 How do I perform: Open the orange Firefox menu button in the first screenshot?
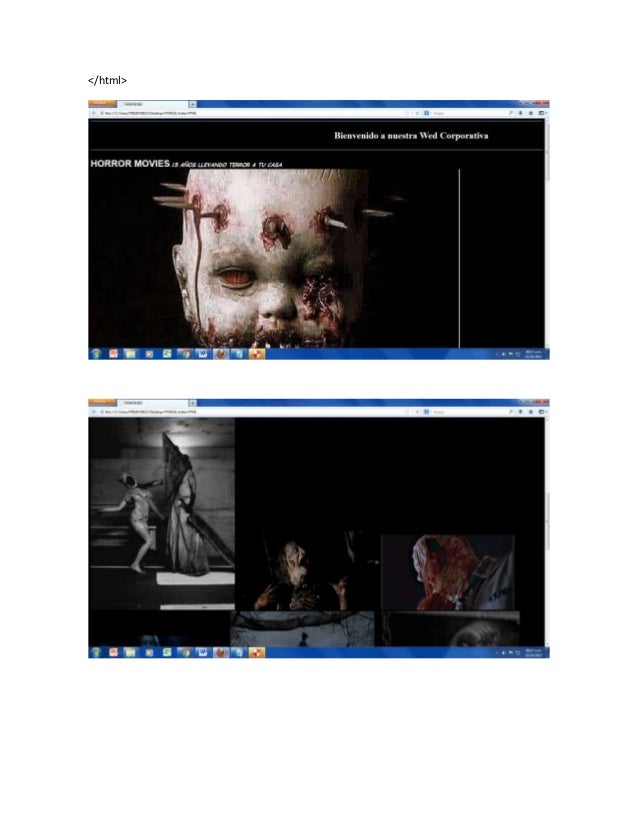click(x=102, y=103)
